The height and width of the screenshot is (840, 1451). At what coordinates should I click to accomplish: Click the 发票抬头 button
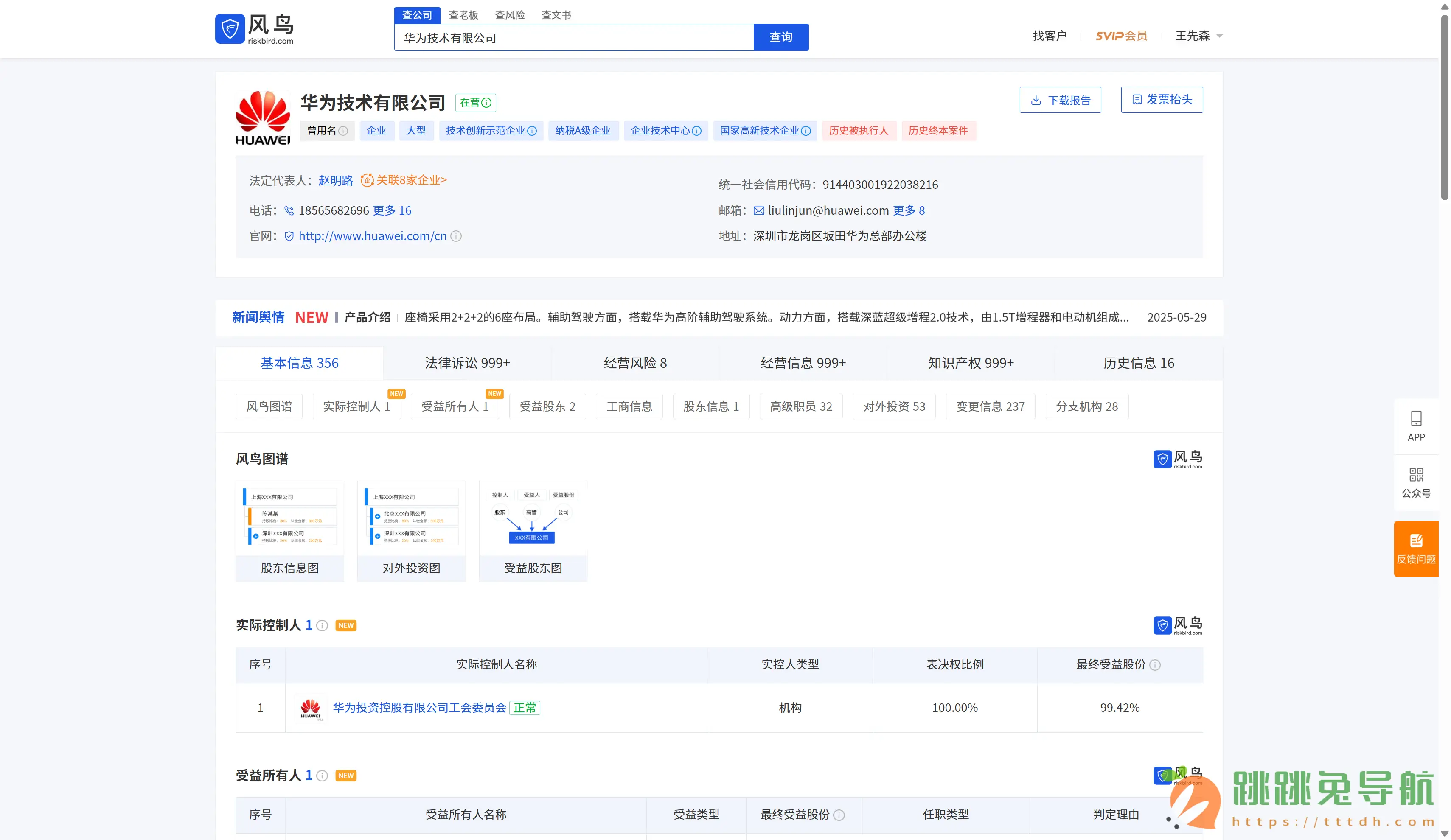[1162, 100]
